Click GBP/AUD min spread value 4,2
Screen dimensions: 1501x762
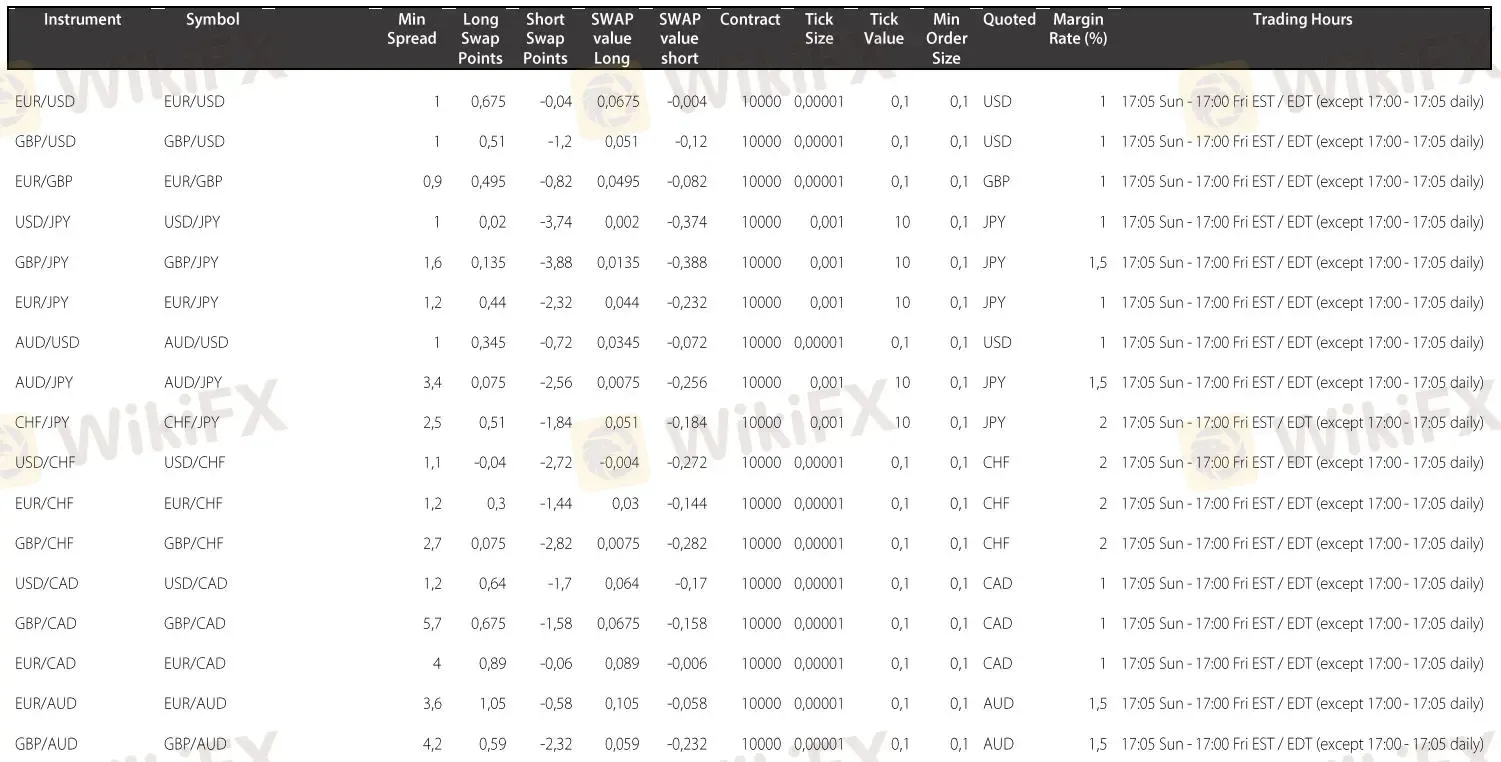[x=432, y=744]
